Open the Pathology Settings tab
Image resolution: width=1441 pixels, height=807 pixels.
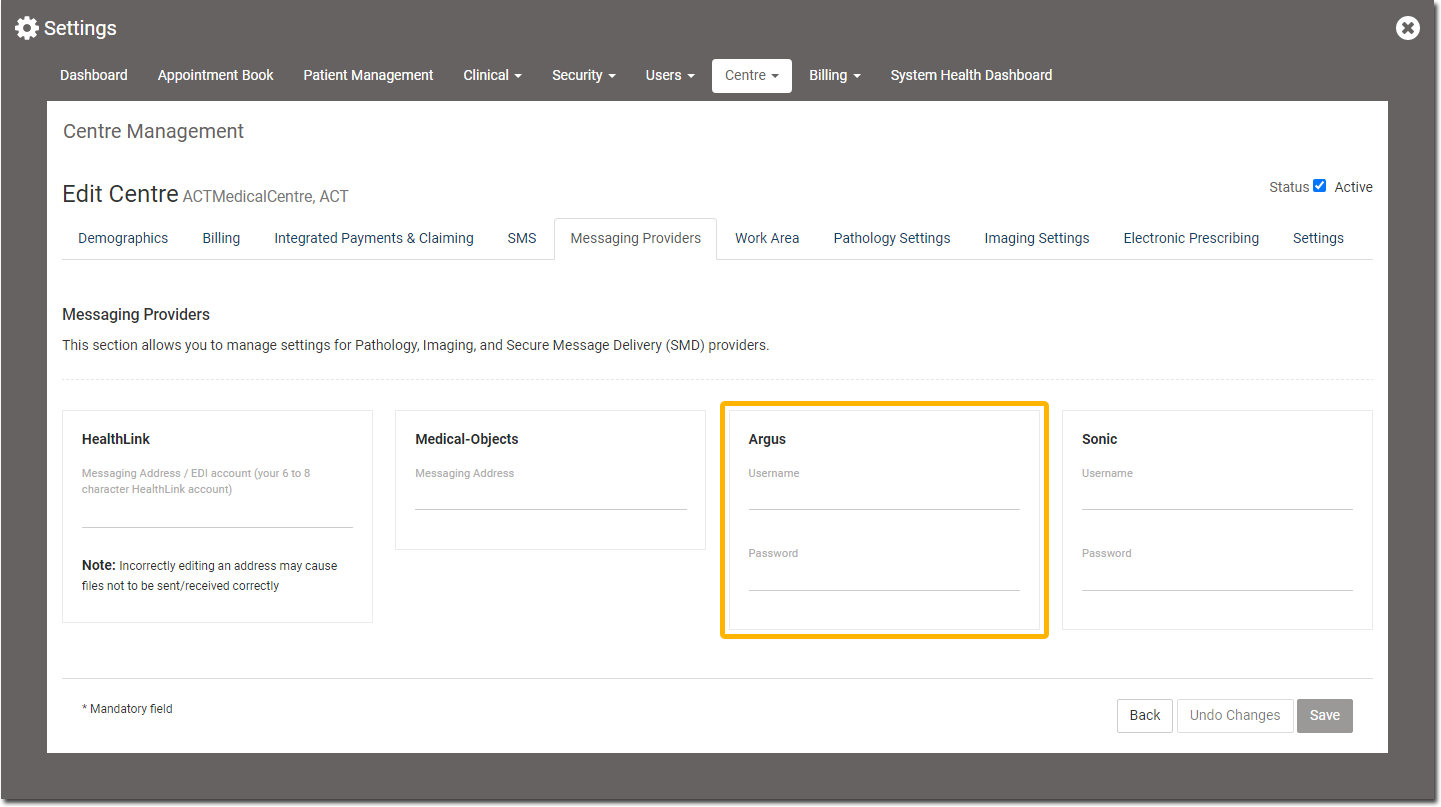pyautogui.click(x=892, y=238)
